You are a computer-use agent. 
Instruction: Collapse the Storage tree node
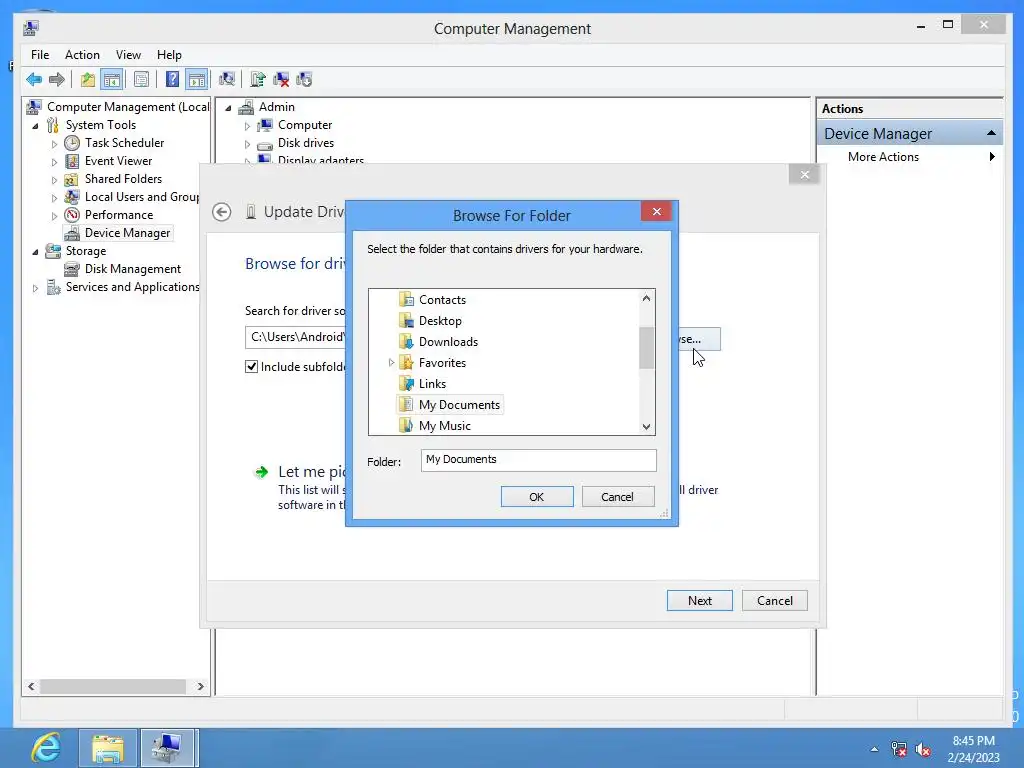(x=35, y=251)
